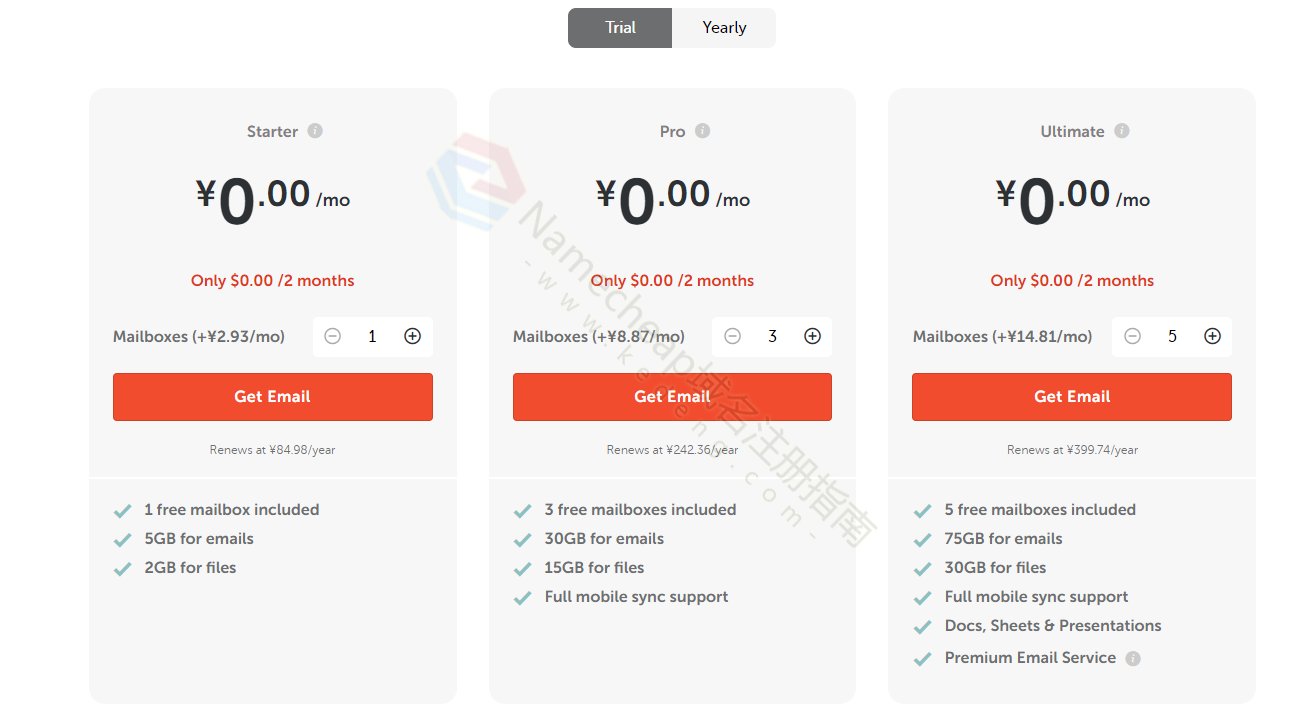Viewport: 1315px width, 721px height.
Task: Click the info icon beside Pro plan
Action: point(703,131)
